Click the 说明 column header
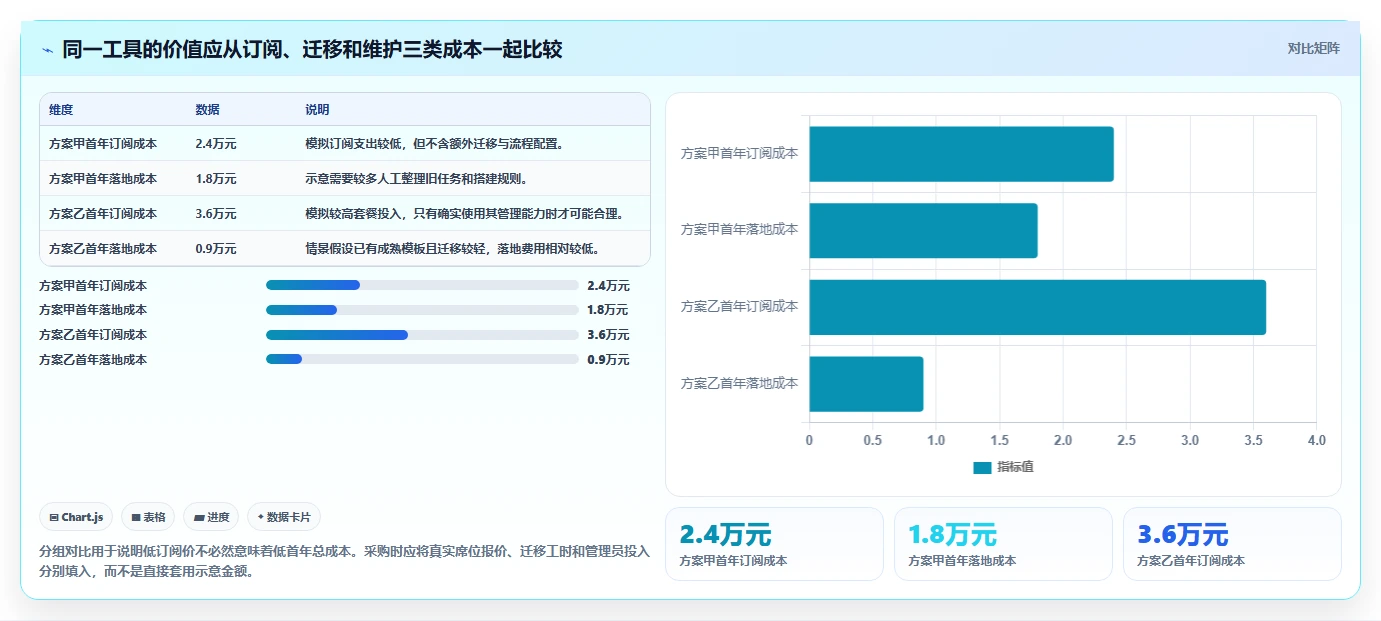Screen dimensions: 1381x621 [x=317, y=110]
